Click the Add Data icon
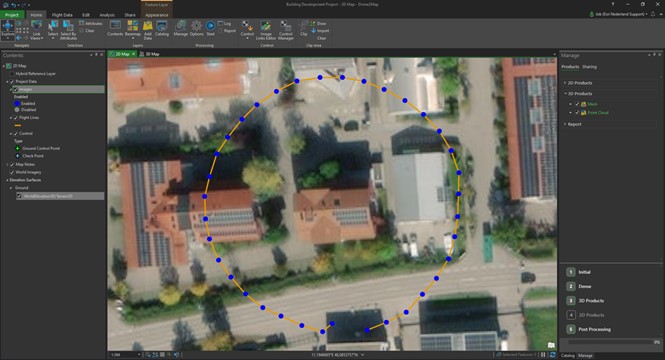This screenshot has width=665, height=360. tap(148, 26)
